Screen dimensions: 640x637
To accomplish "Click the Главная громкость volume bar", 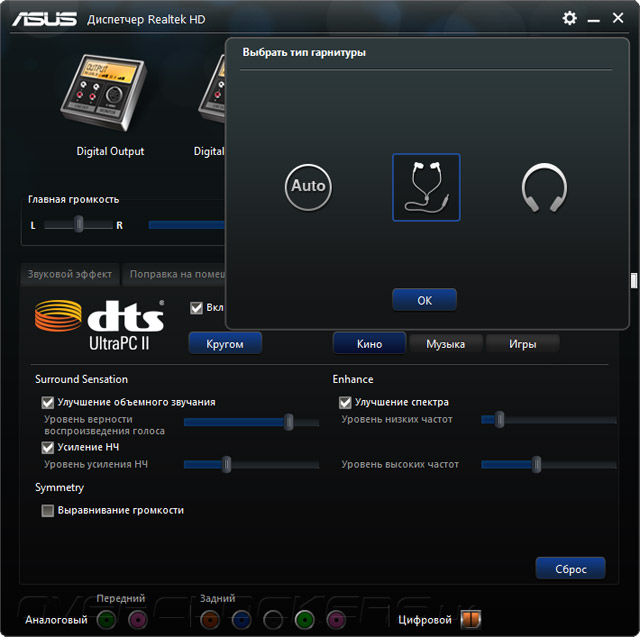I will click(x=187, y=225).
